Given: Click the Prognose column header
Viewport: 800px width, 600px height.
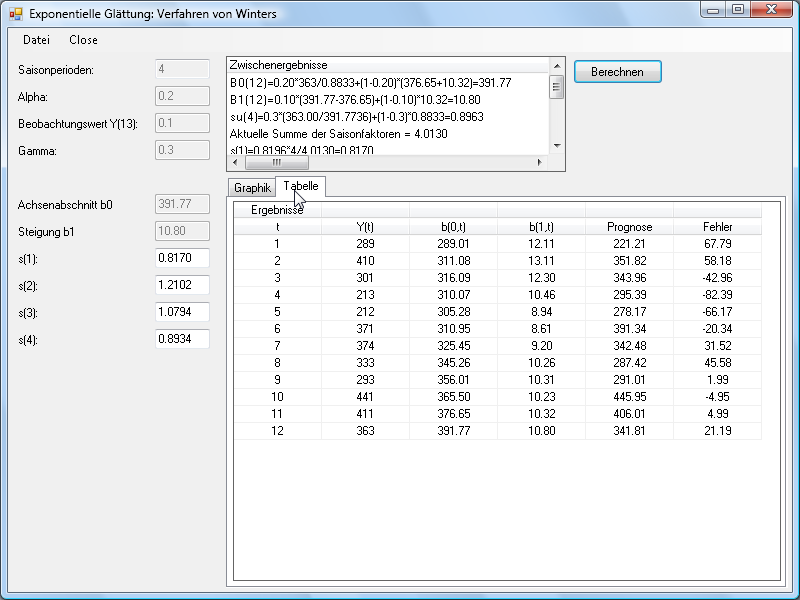Looking at the screenshot, I should click(629, 227).
